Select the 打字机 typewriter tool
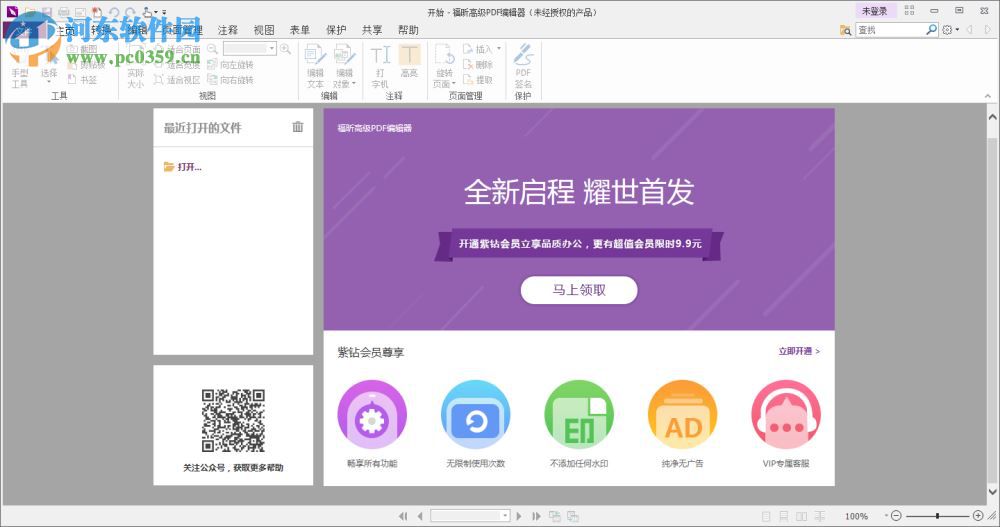 pos(380,66)
